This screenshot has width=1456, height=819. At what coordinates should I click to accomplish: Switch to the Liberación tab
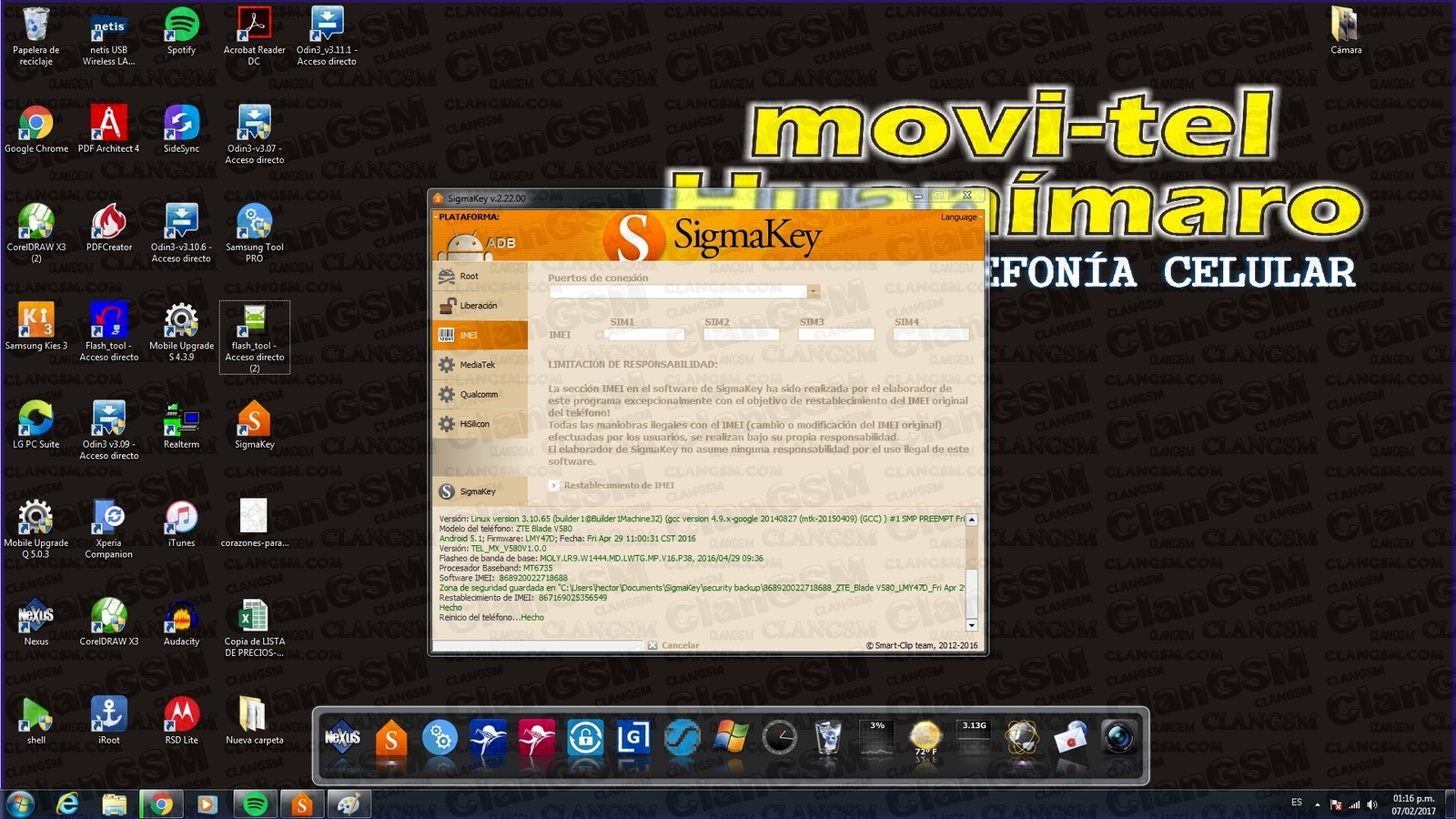[x=480, y=306]
